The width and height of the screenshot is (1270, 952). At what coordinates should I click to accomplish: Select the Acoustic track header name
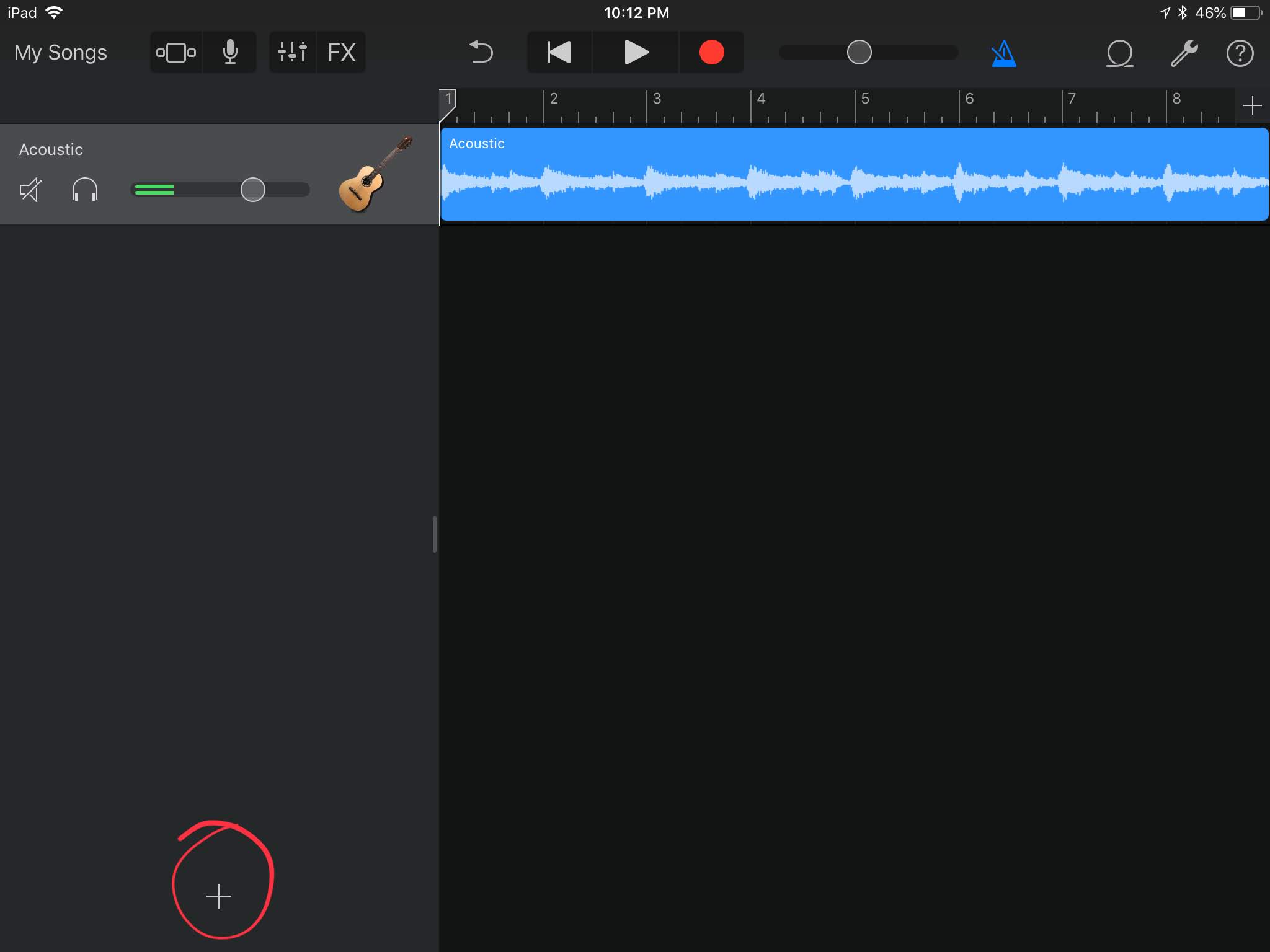pos(51,149)
